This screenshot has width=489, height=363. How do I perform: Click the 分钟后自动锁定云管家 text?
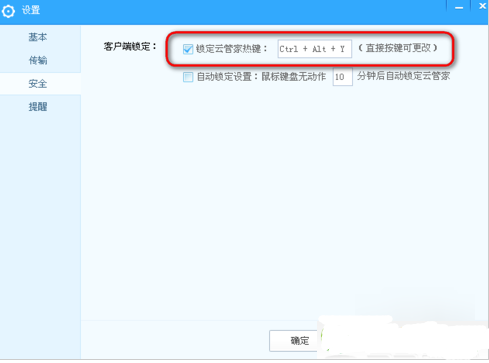pos(403,76)
